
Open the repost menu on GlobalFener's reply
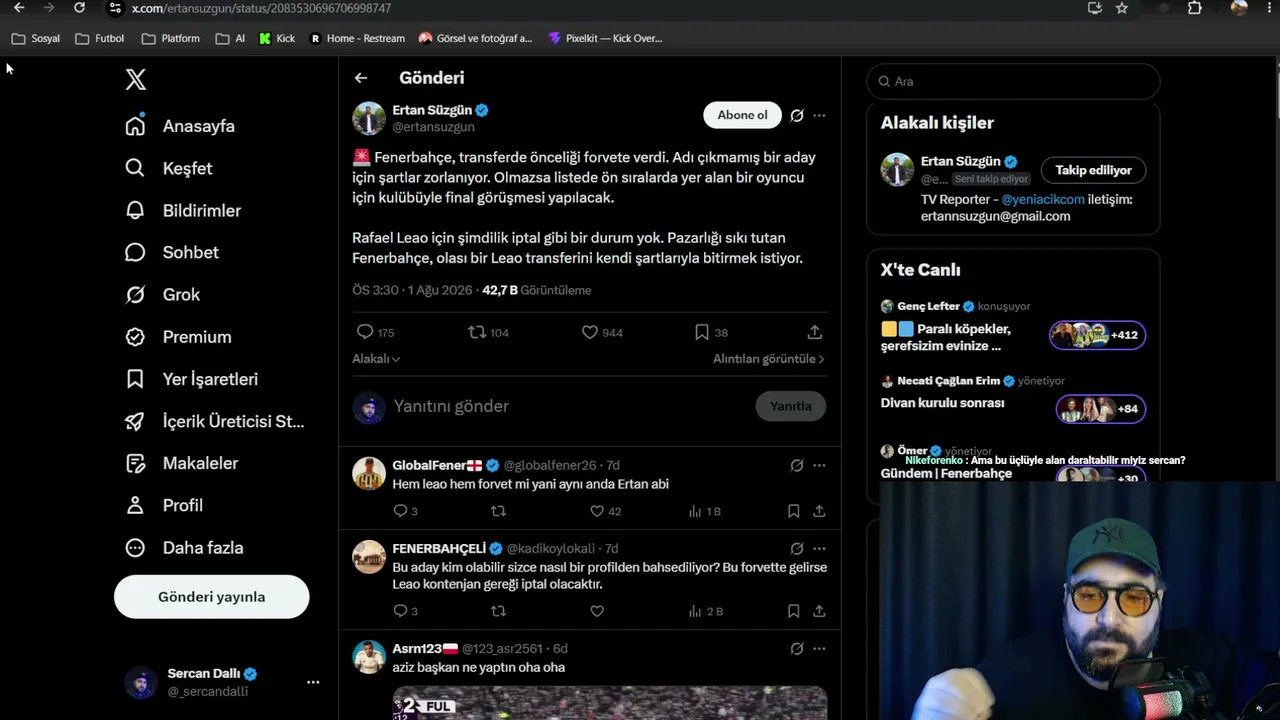point(498,511)
